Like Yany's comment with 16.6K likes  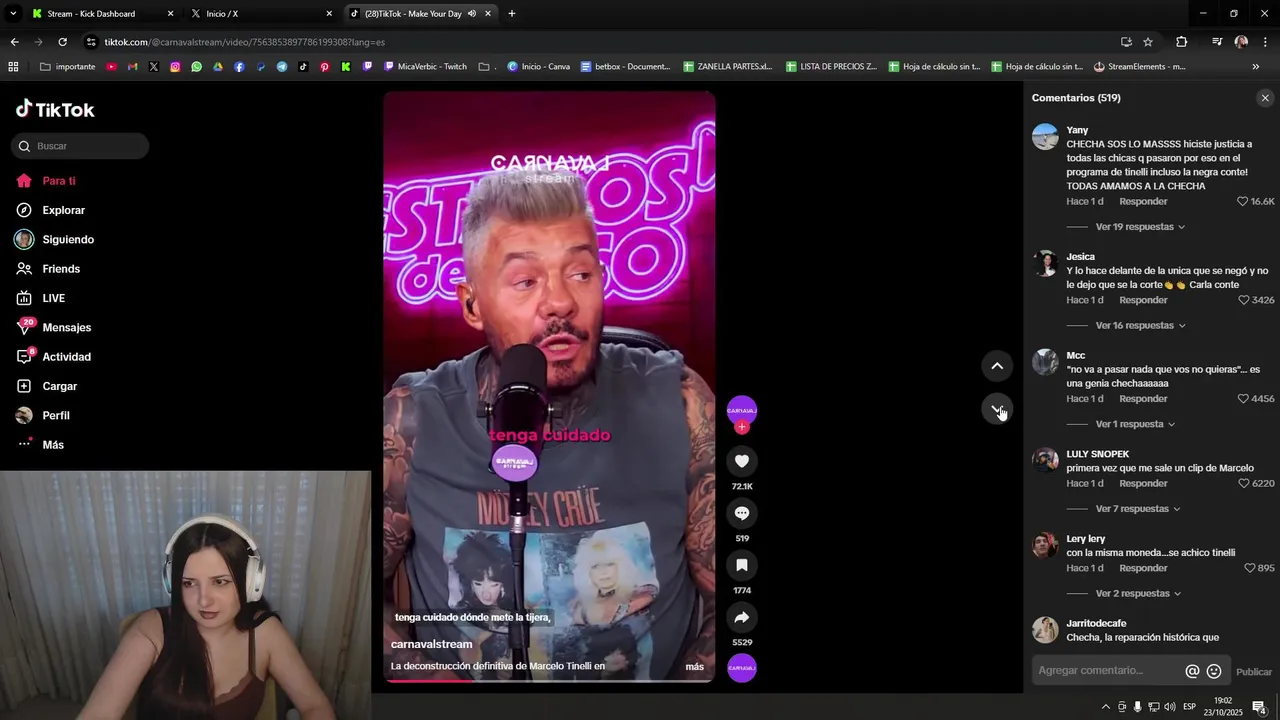[1243, 201]
